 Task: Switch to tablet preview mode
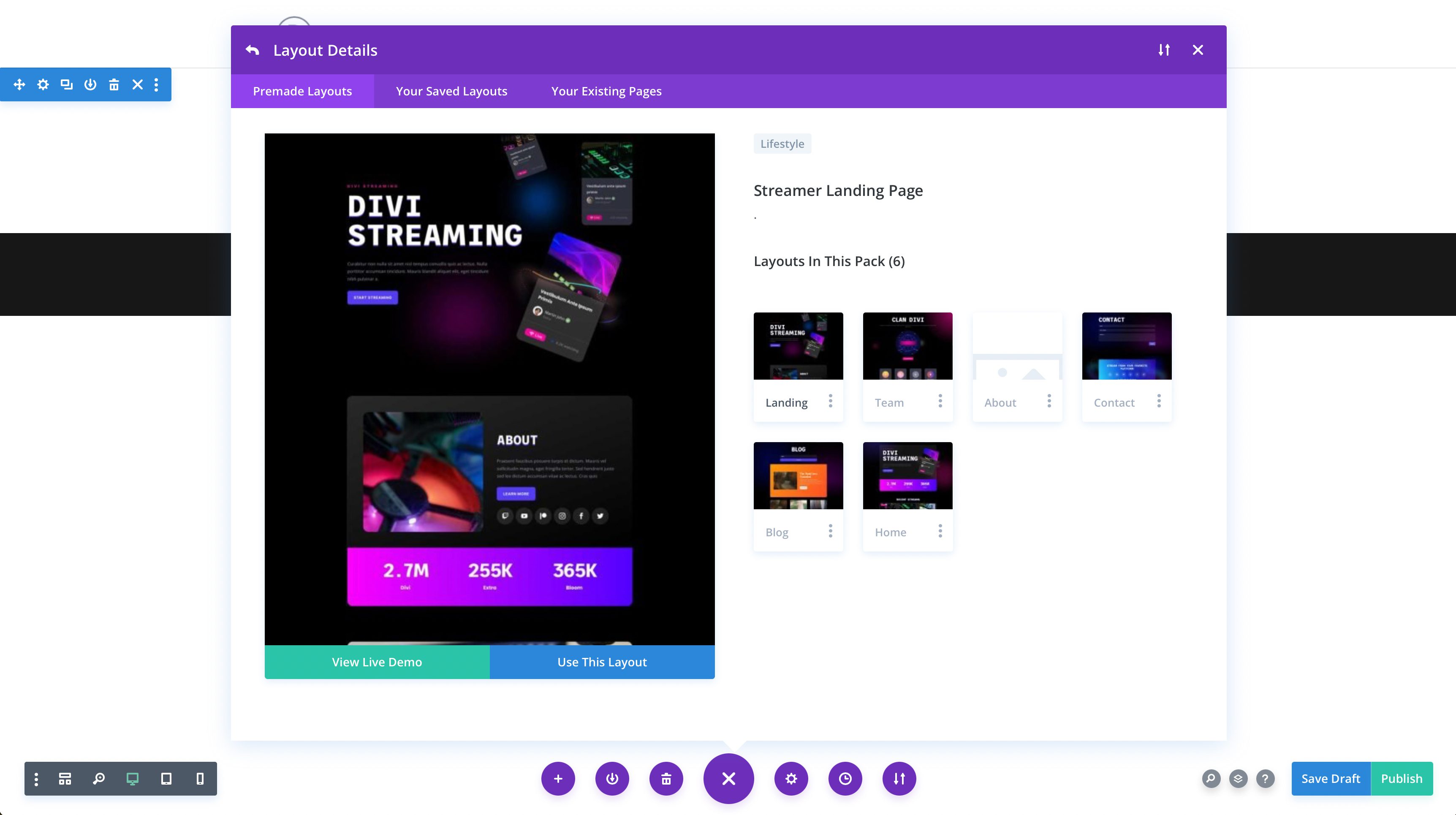(x=166, y=778)
